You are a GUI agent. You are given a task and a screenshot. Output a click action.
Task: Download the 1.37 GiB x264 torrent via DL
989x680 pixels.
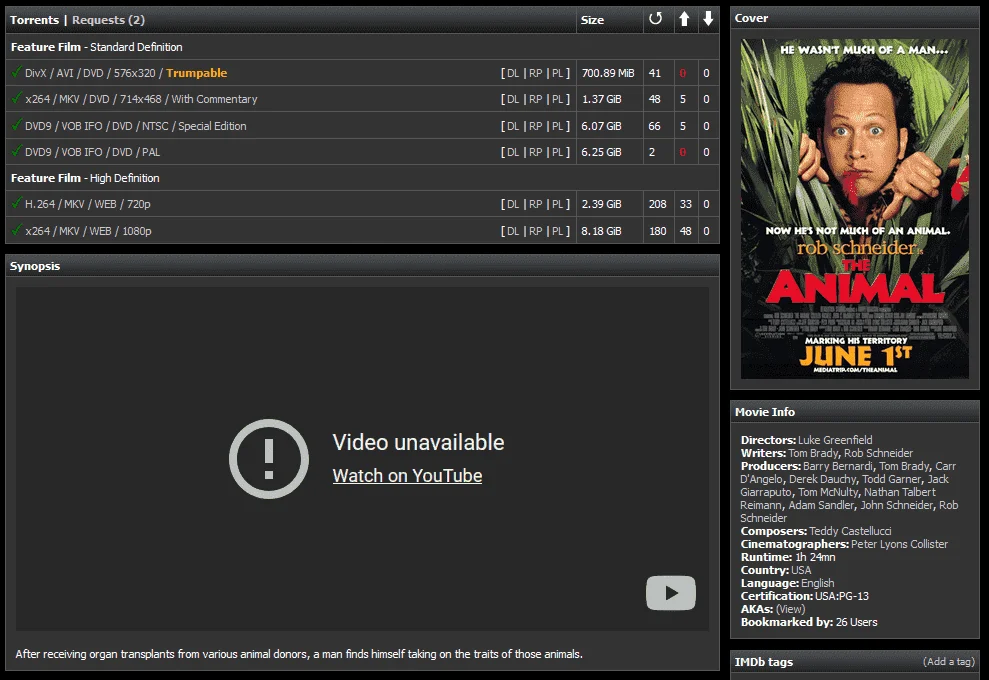pos(513,99)
